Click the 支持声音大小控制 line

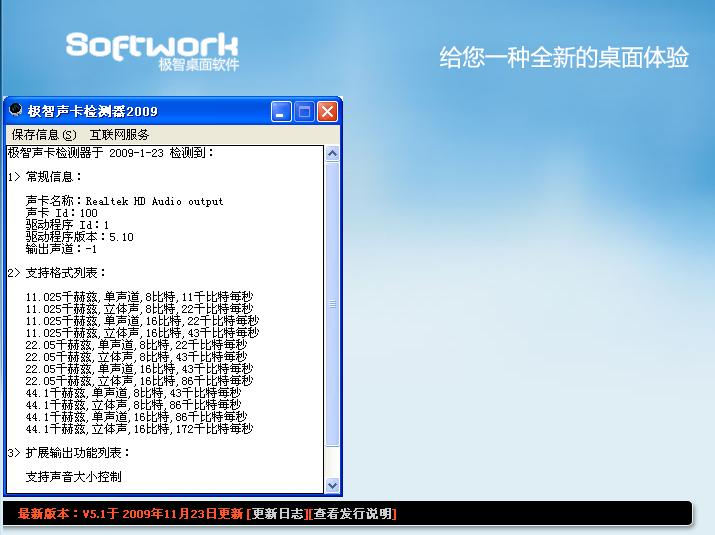pos(73,477)
